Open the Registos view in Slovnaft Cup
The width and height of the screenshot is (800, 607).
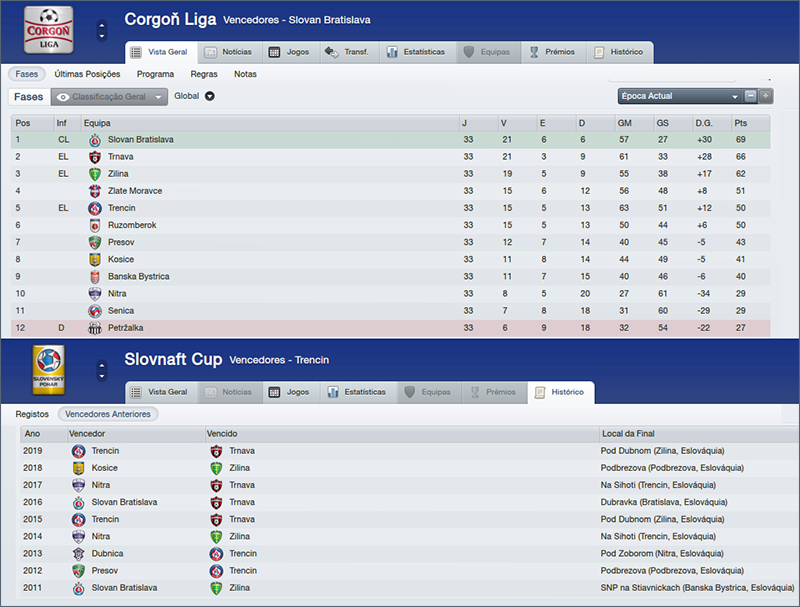pyautogui.click(x=33, y=414)
